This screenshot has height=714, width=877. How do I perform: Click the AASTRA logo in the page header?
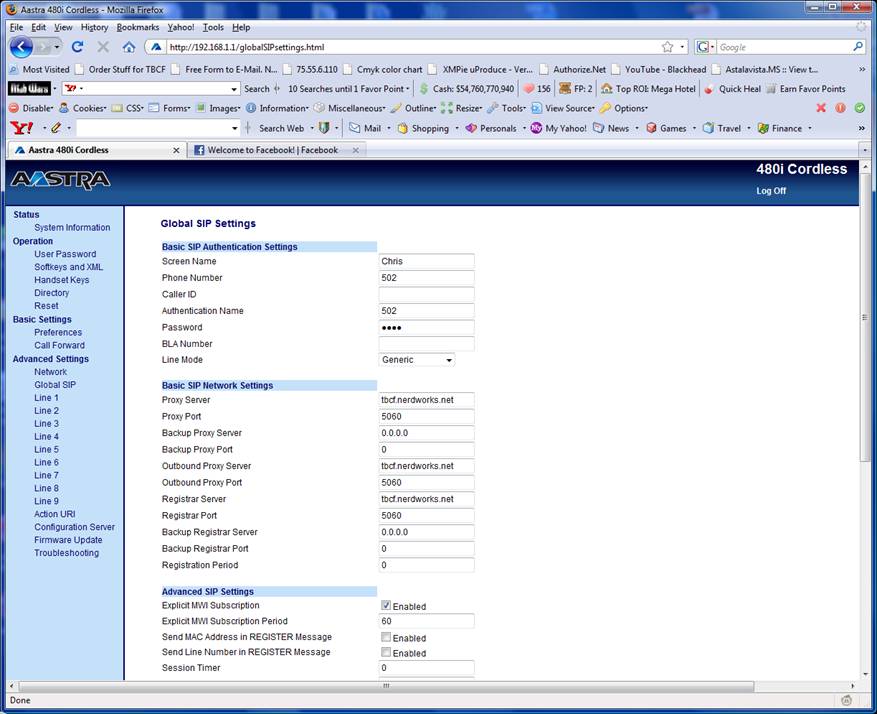click(60, 180)
